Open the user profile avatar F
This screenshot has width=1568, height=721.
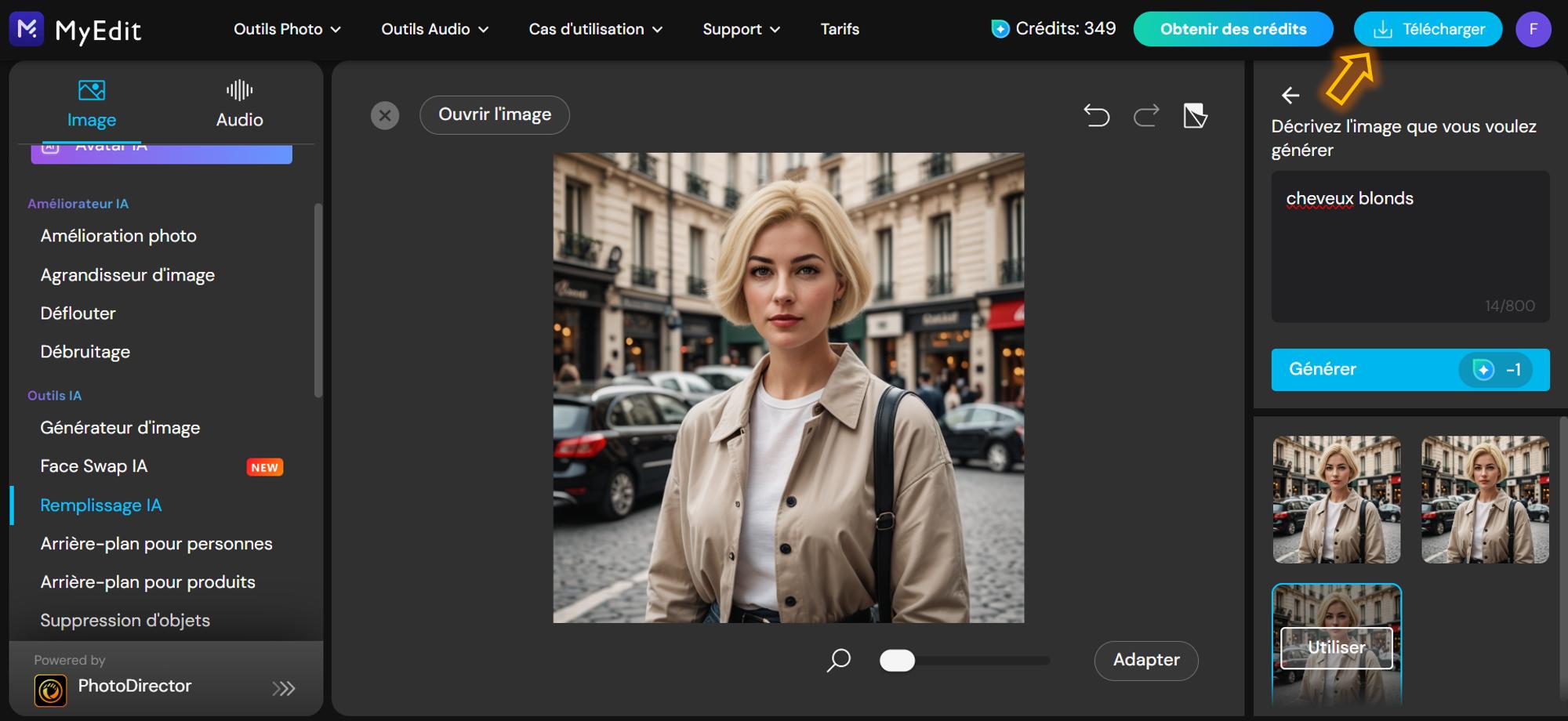[x=1533, y=30]
